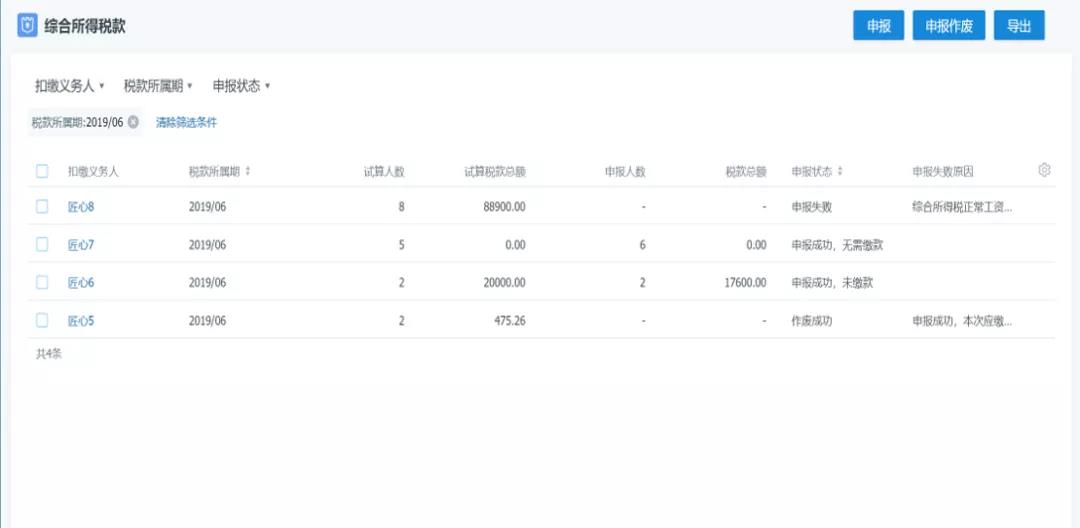Image resolution: width=1080 pixels, height=528 pixels.
Task: Tick the select-all header checkbox
Action: (42, 171)
